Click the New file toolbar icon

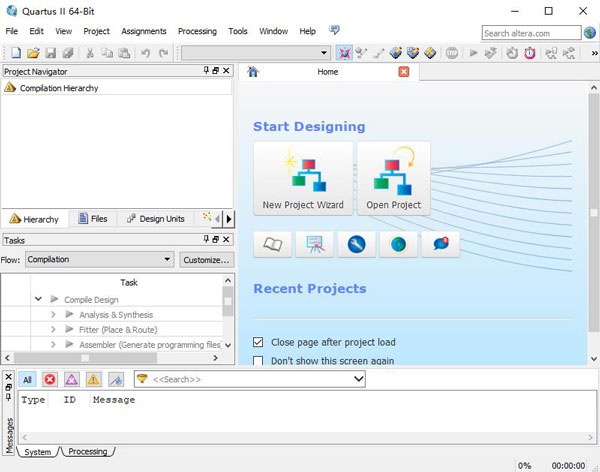click(x=16, y=52)
